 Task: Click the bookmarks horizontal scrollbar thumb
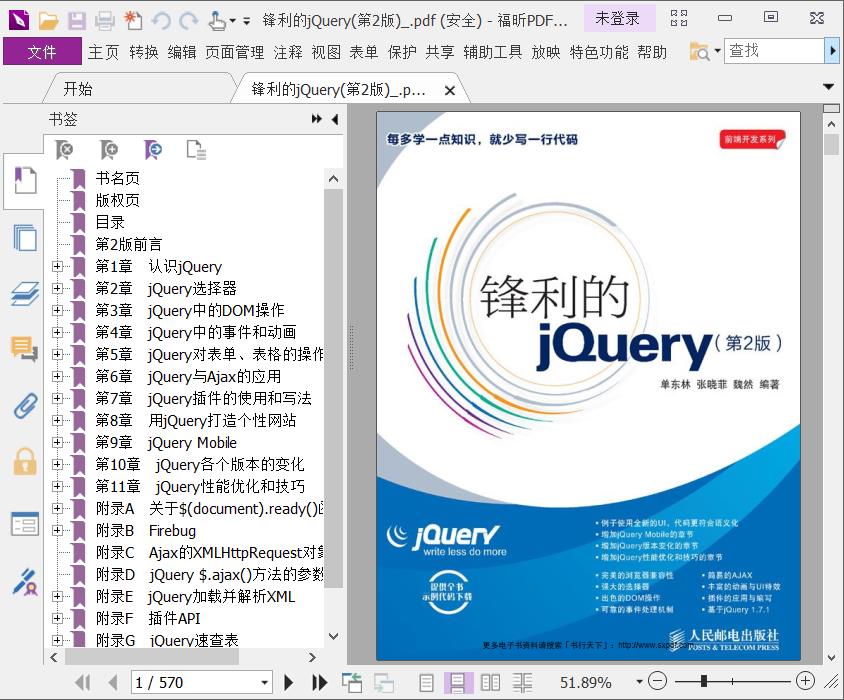coord(152,657)
